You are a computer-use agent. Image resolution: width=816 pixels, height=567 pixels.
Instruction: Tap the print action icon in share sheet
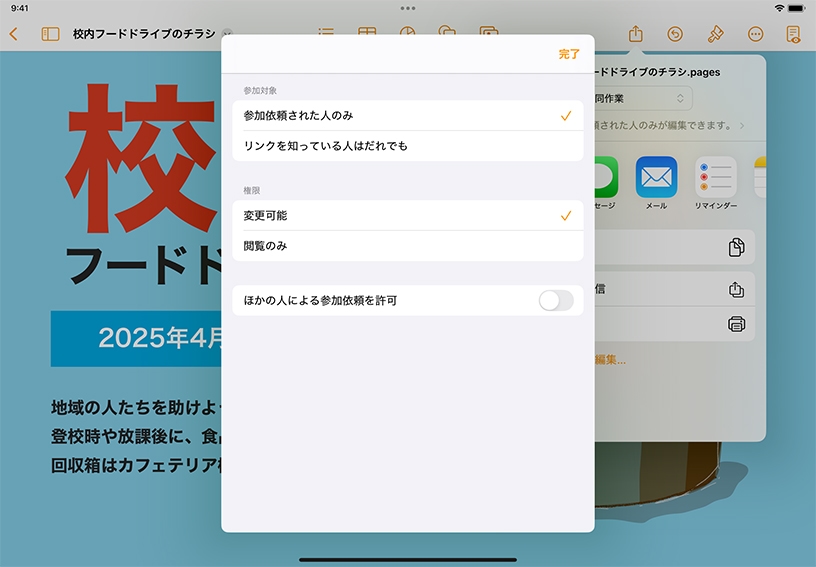tap(736, 324)
